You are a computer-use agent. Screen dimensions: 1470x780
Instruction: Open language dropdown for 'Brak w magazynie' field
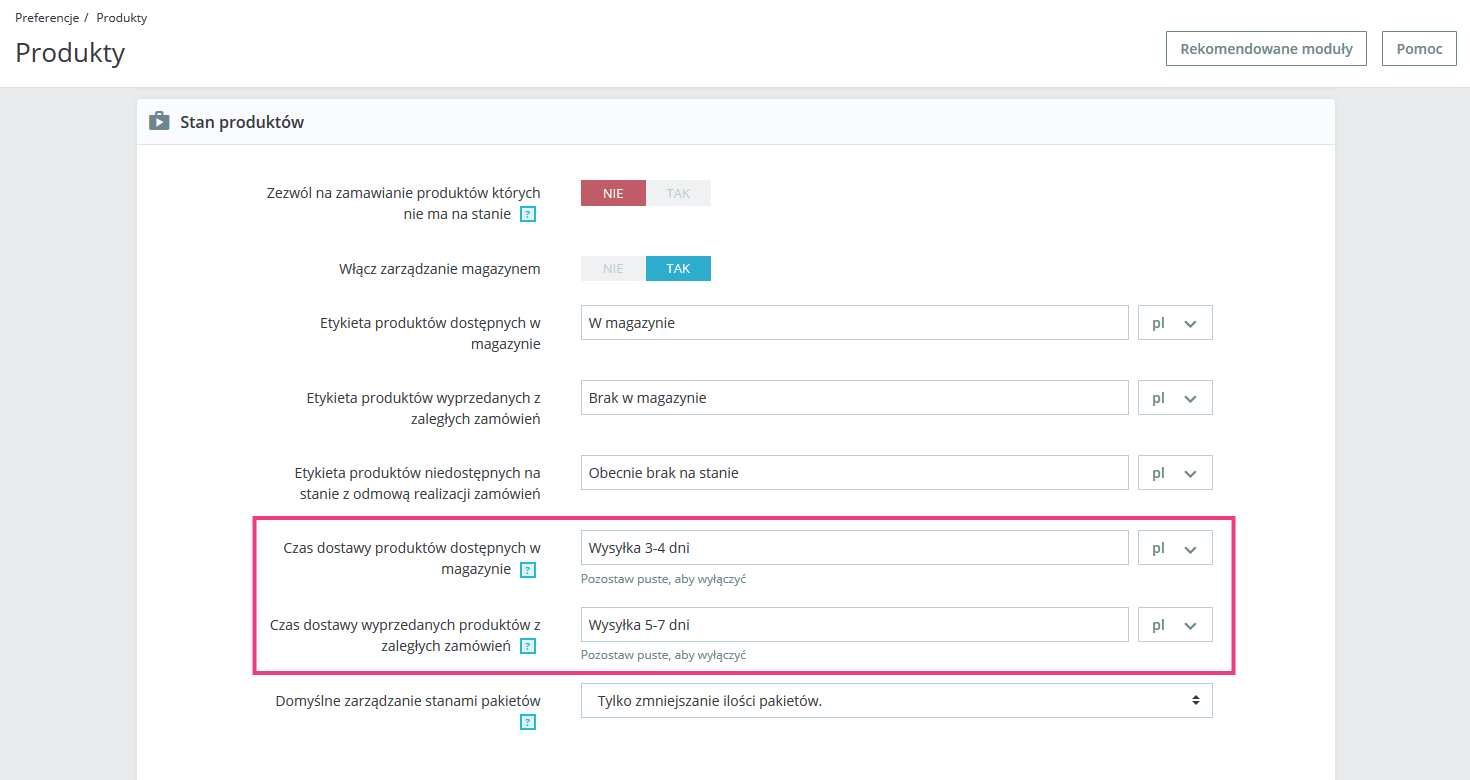[1175, 398]
